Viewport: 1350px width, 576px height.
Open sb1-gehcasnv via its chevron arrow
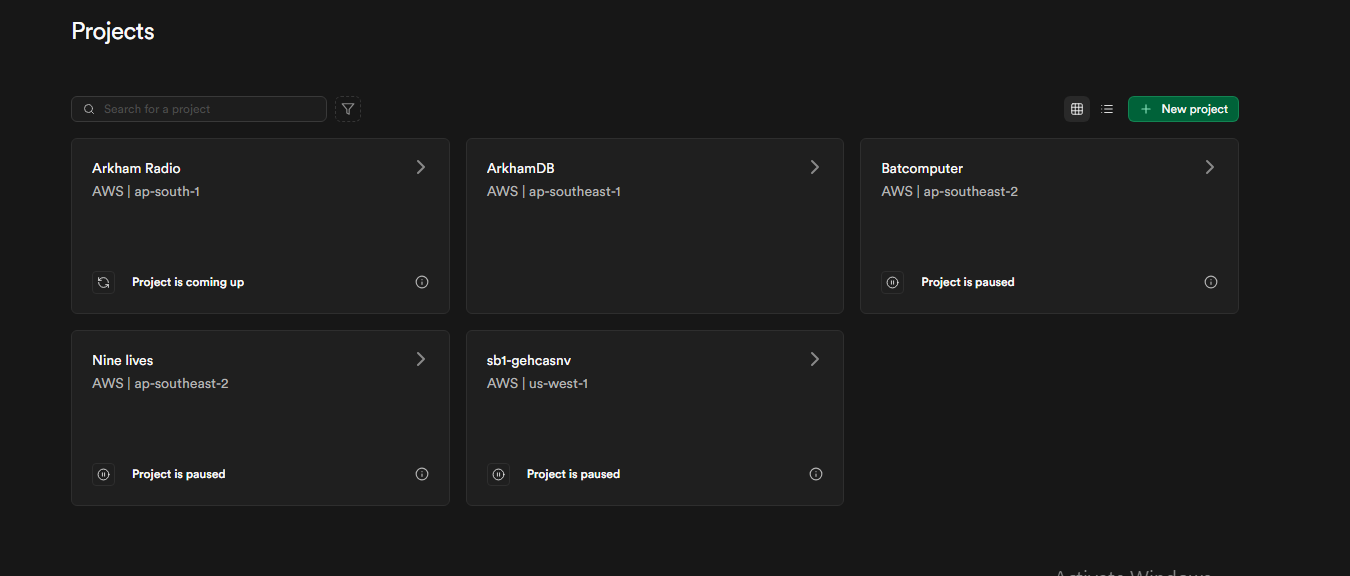click(x=815, y=359)
